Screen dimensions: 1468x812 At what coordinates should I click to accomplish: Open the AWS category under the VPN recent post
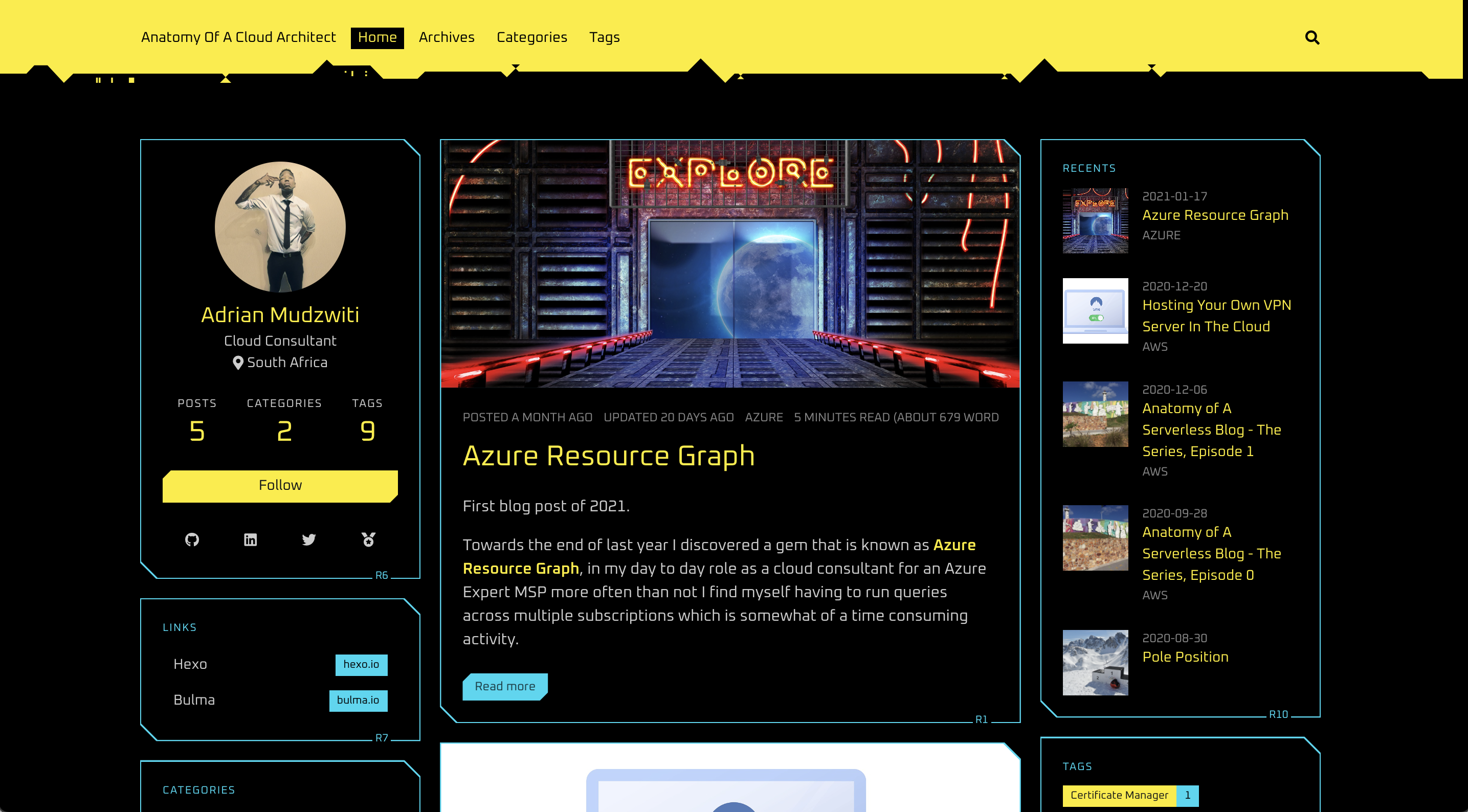pyautogui.click(x=1154, y=347)
